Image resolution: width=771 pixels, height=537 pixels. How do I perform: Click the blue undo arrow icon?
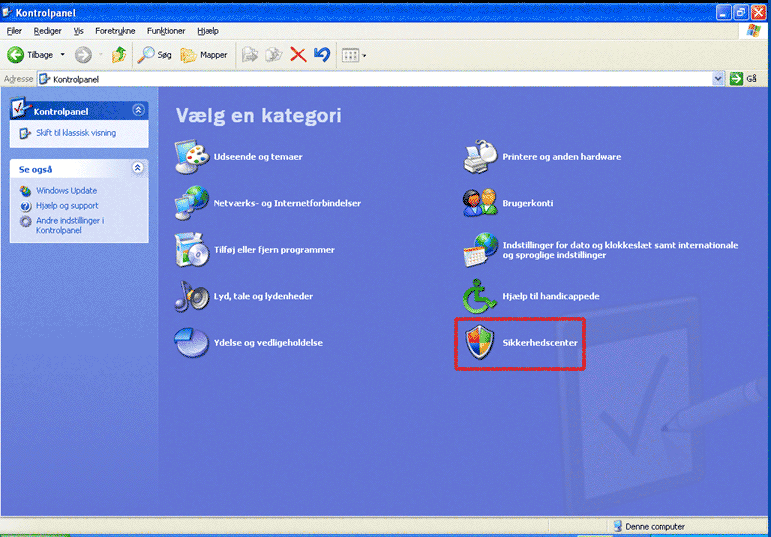click(322, 55)
